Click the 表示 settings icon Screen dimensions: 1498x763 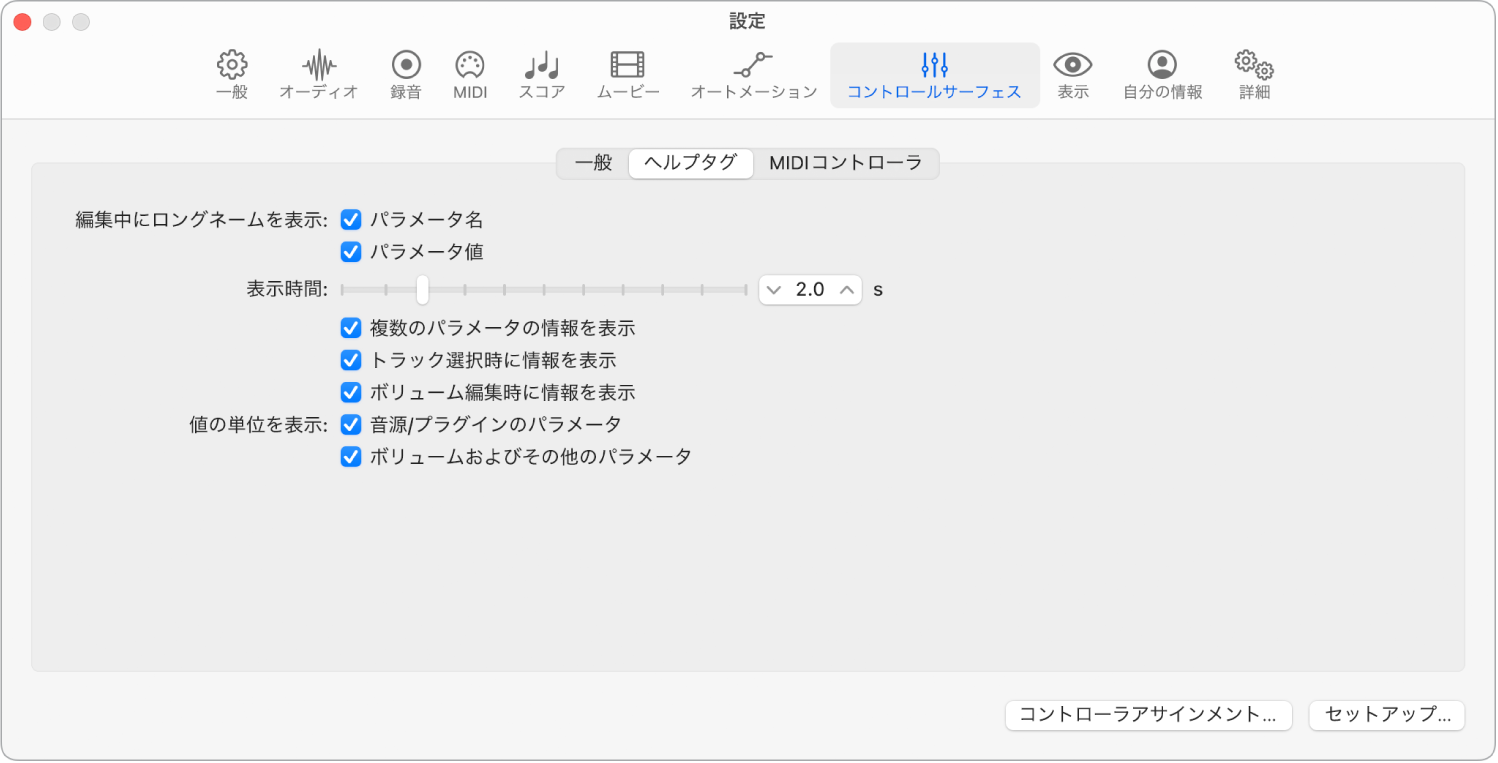pos(1073,74)
